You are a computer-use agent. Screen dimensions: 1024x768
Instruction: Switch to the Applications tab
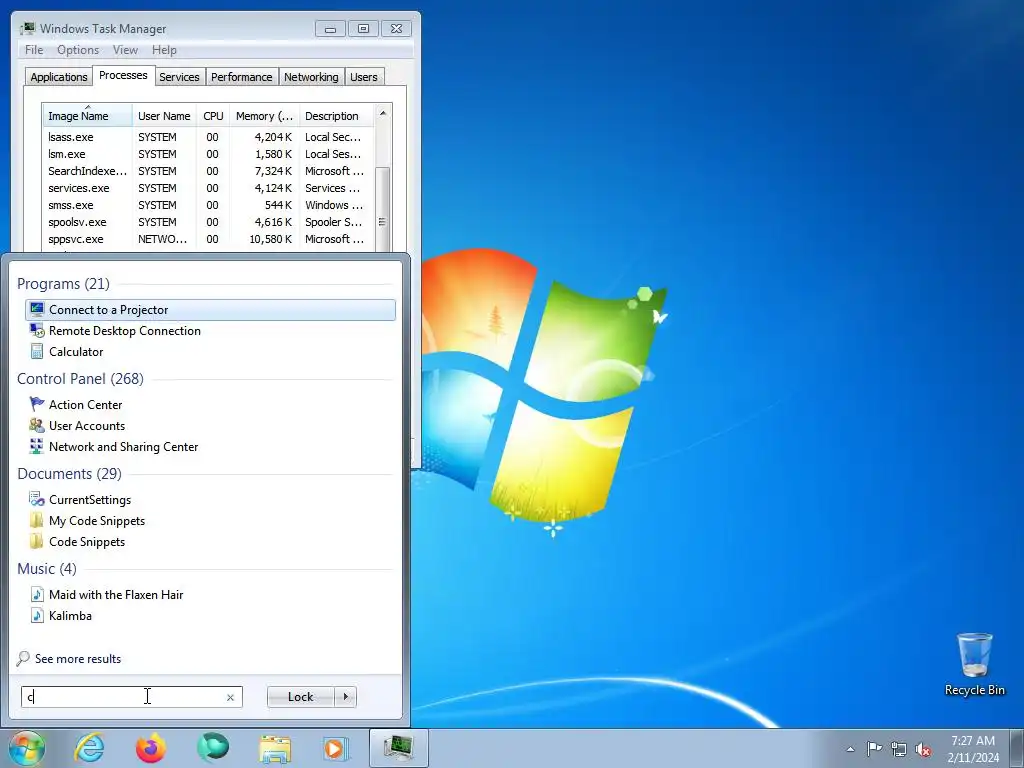59,77
